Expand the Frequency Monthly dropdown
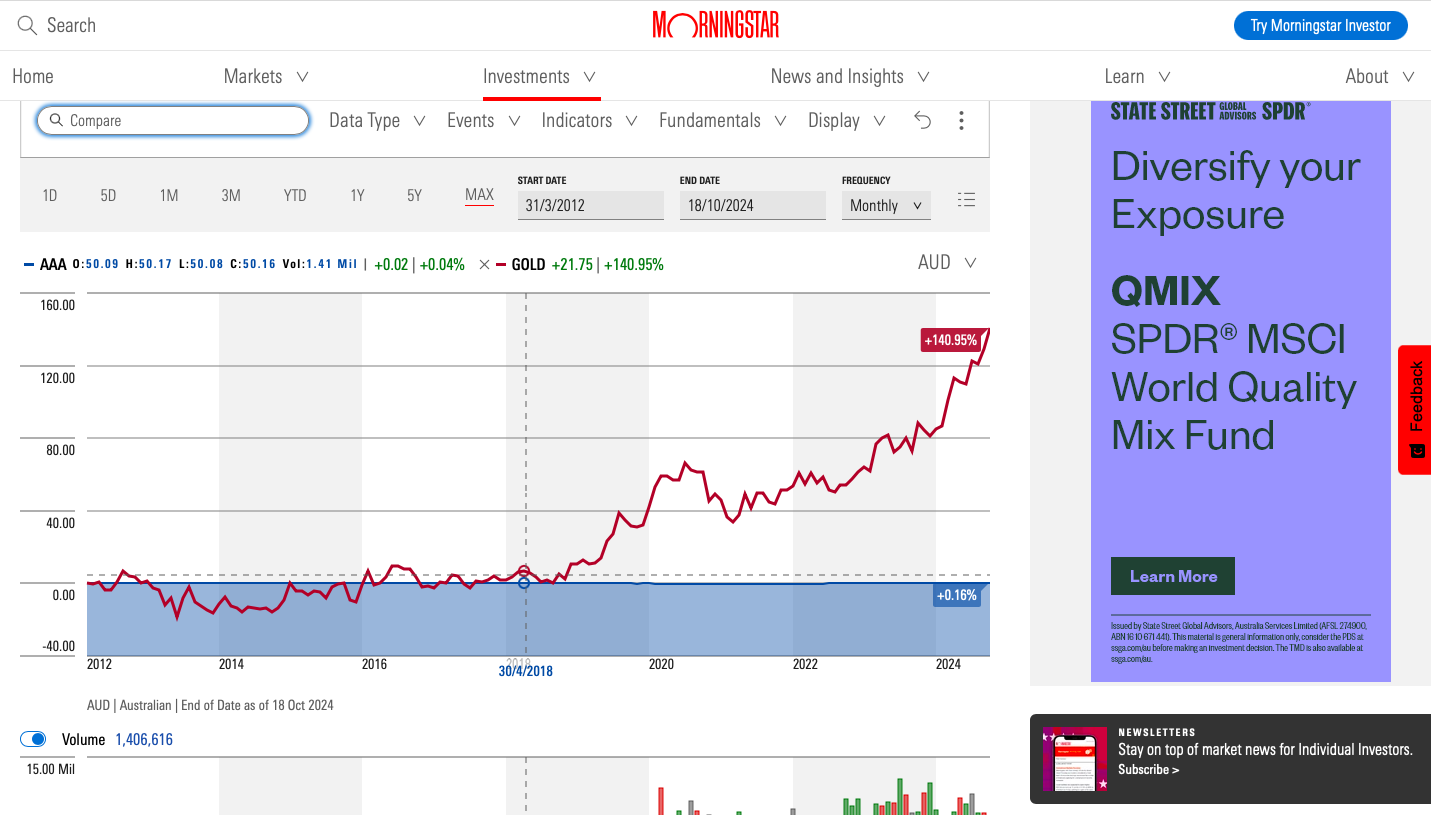 [886, 205]
